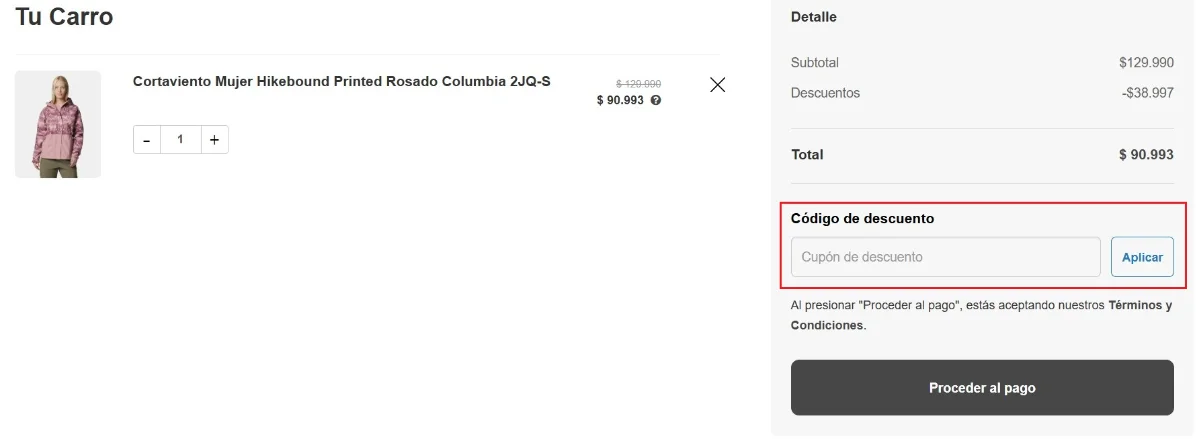This screenshot has height=439, width=1199.
Task: Focus the Cupón de descuento field
Action: tap(945, 257)
